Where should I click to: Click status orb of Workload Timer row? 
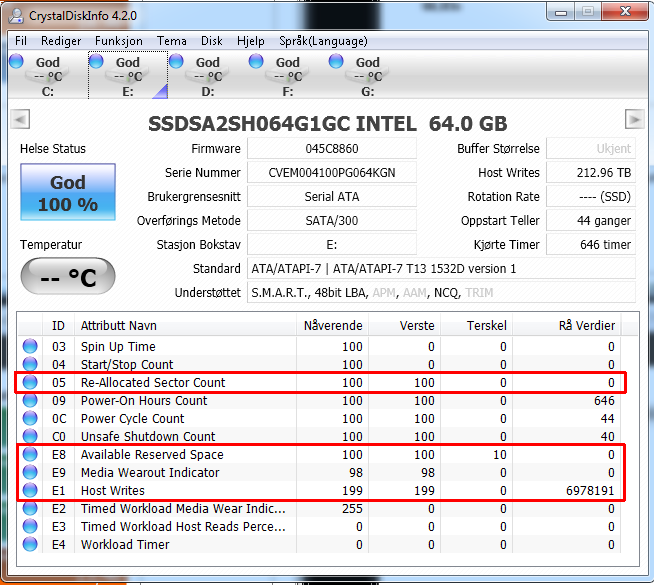(30, 544)
